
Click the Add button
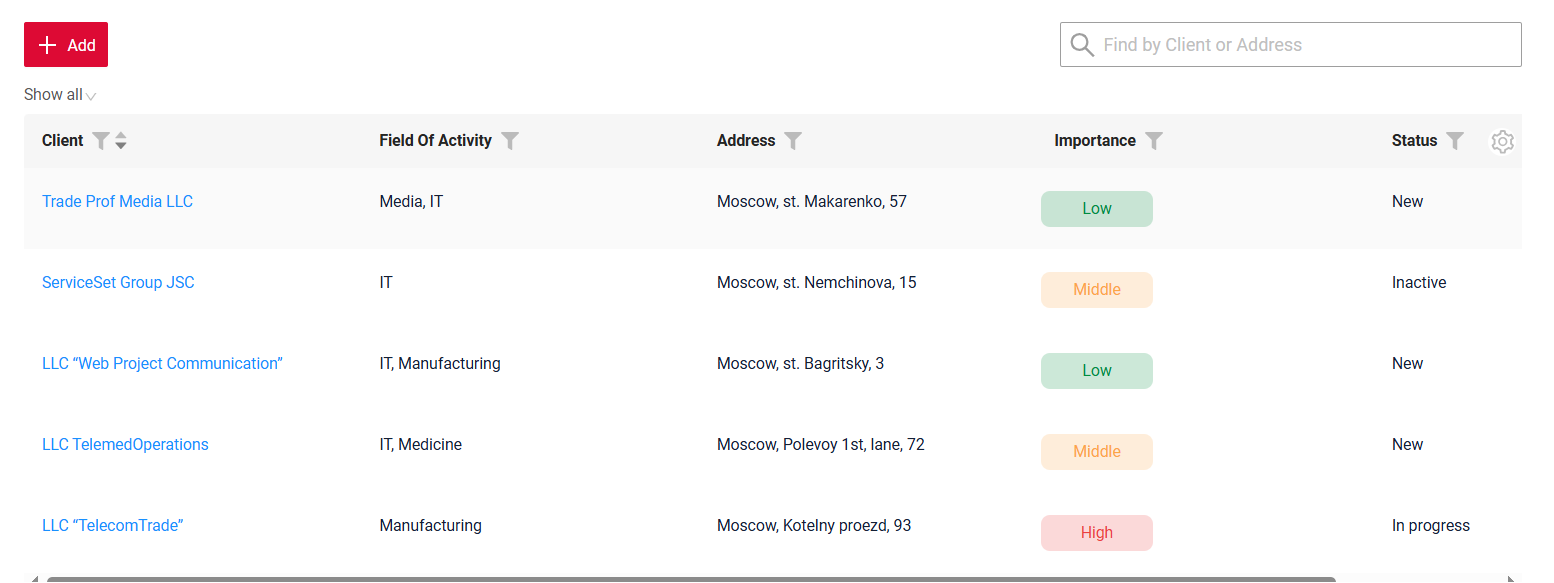(x=66, y=45)
